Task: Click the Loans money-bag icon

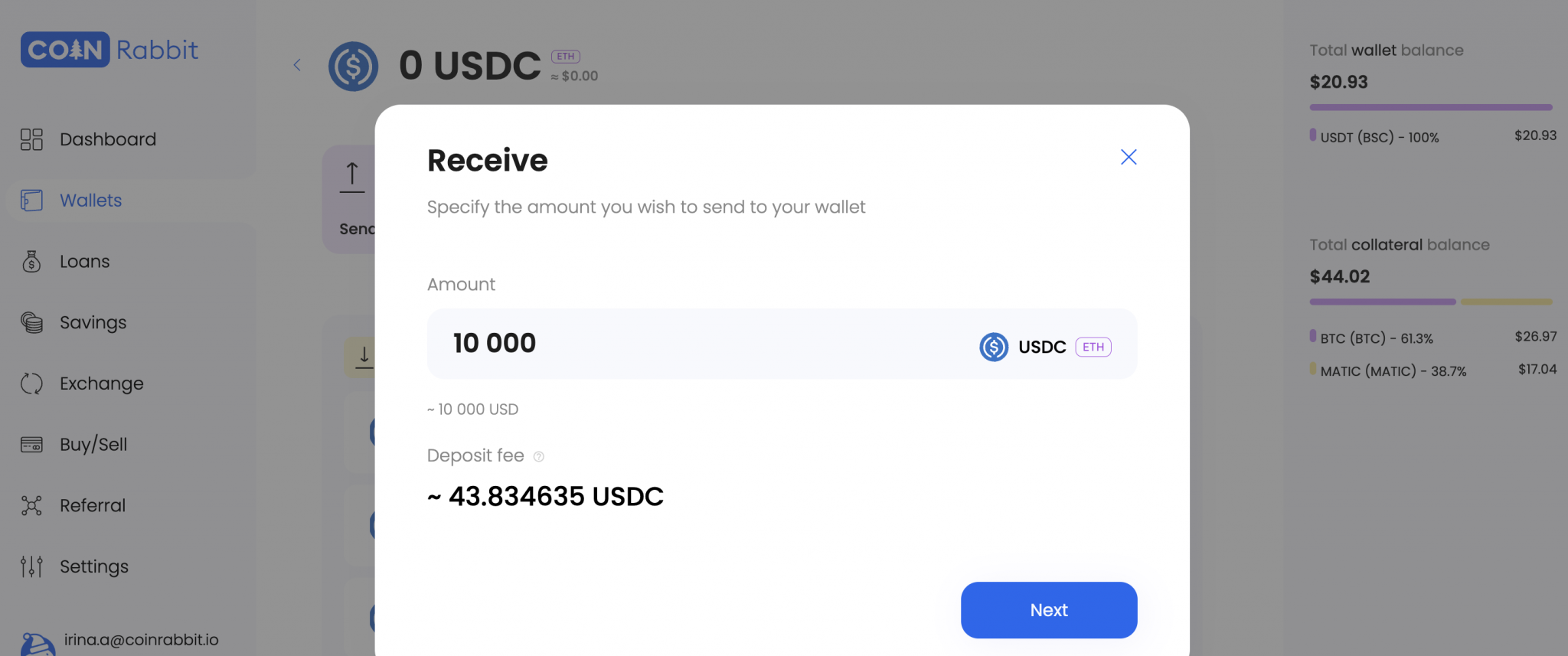Action: coord(31,261)
